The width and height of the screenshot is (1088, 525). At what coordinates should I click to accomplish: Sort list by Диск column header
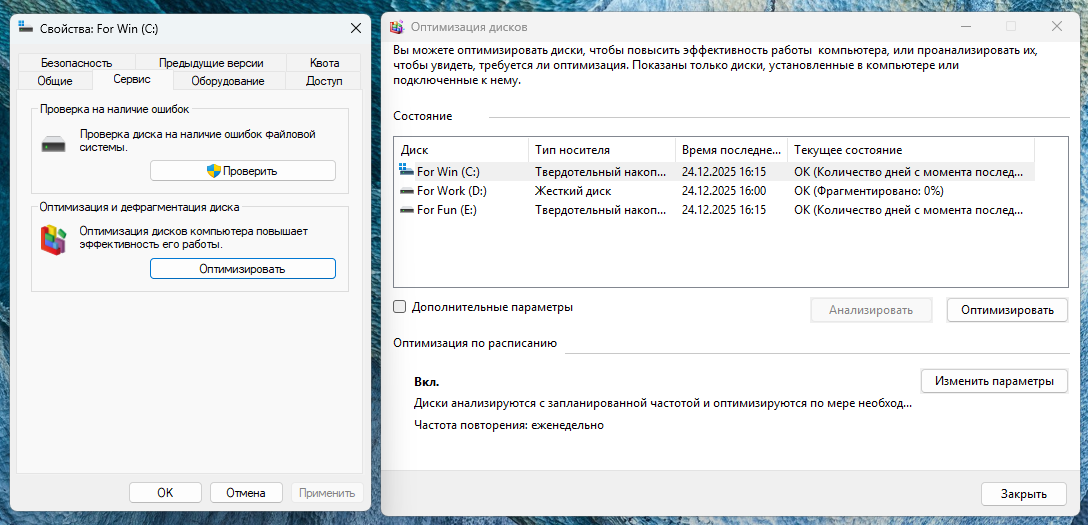coord(460,150)
